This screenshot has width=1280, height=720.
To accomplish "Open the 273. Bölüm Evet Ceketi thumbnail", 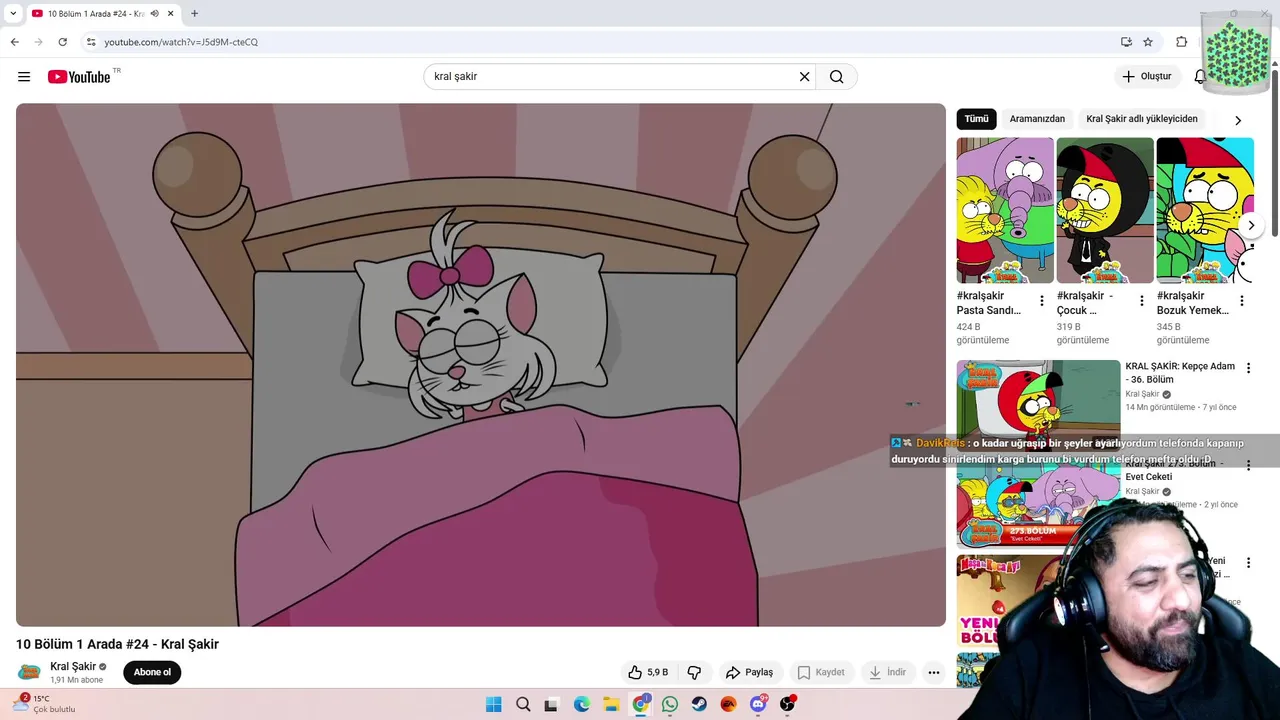I will tap(1038, 505).
